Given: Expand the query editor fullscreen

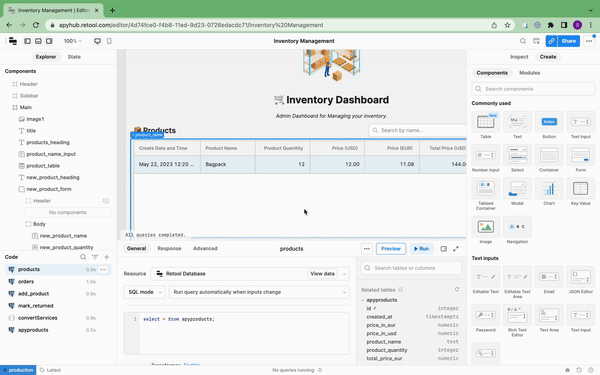Looking at the screenshot, I should [456, 249].
